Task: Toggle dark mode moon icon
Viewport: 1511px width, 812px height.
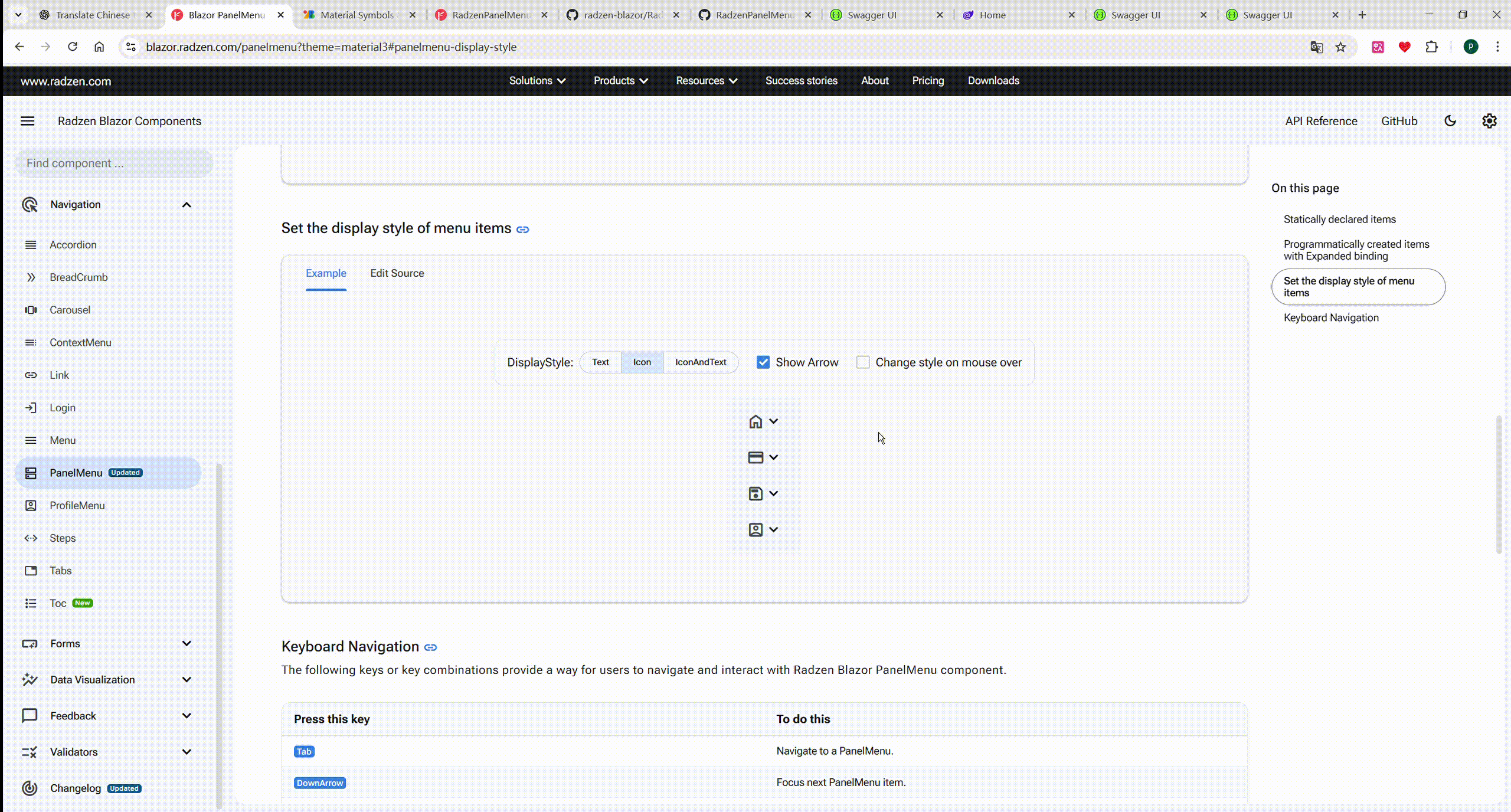Action: click(1450, 121)
